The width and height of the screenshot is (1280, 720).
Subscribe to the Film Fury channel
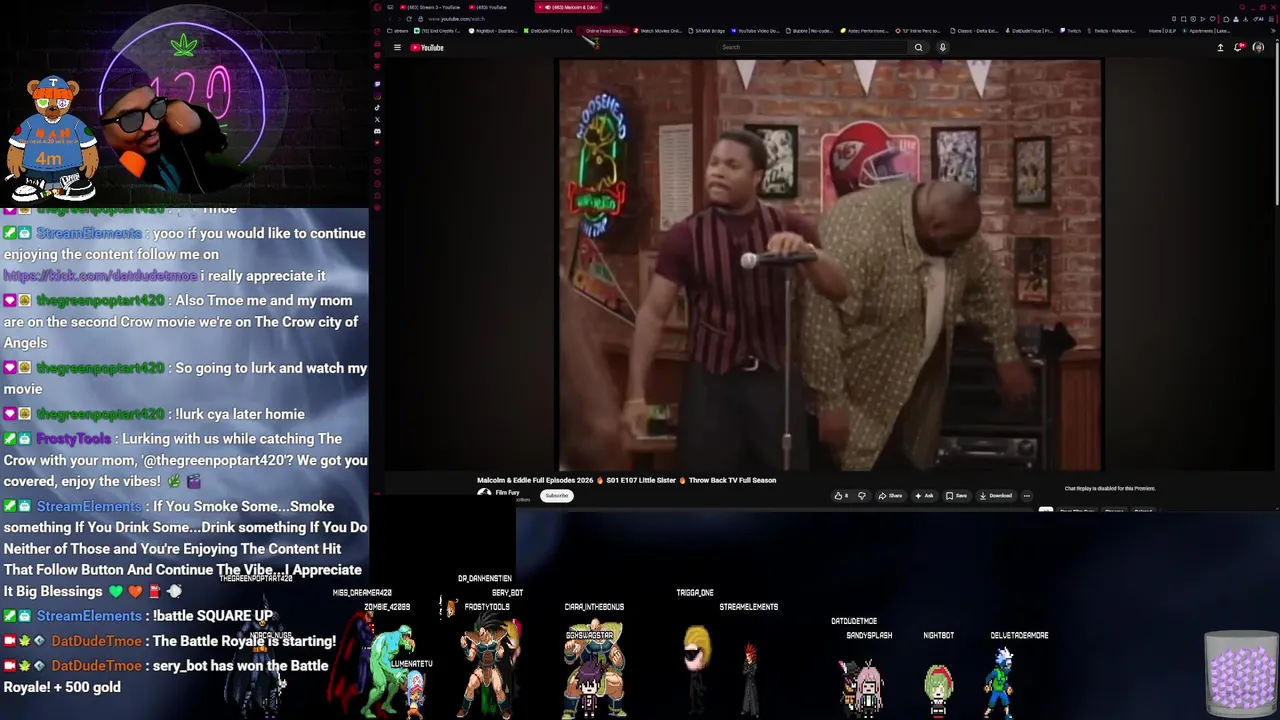(557, 495)
